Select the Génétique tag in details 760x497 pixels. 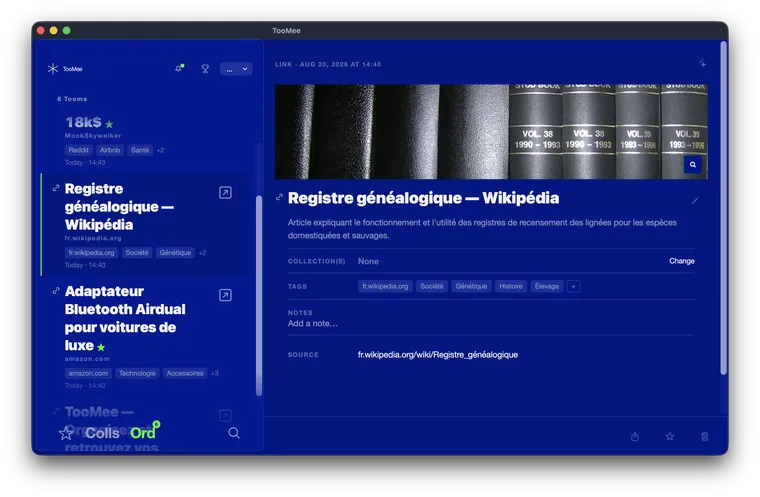tap(471, 287)
